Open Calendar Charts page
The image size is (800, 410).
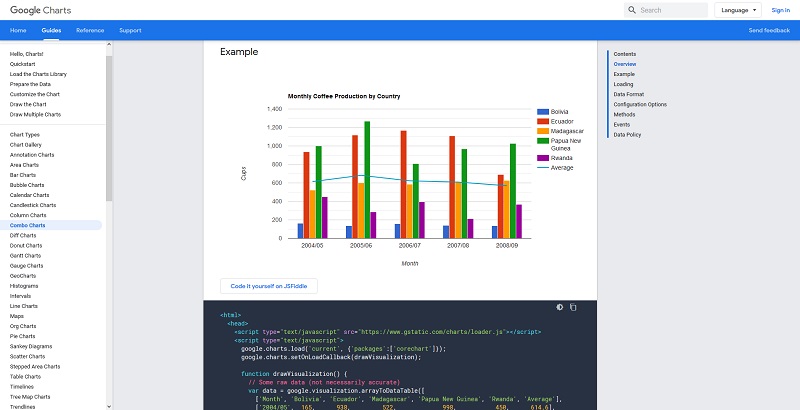(x=30, y=195)
